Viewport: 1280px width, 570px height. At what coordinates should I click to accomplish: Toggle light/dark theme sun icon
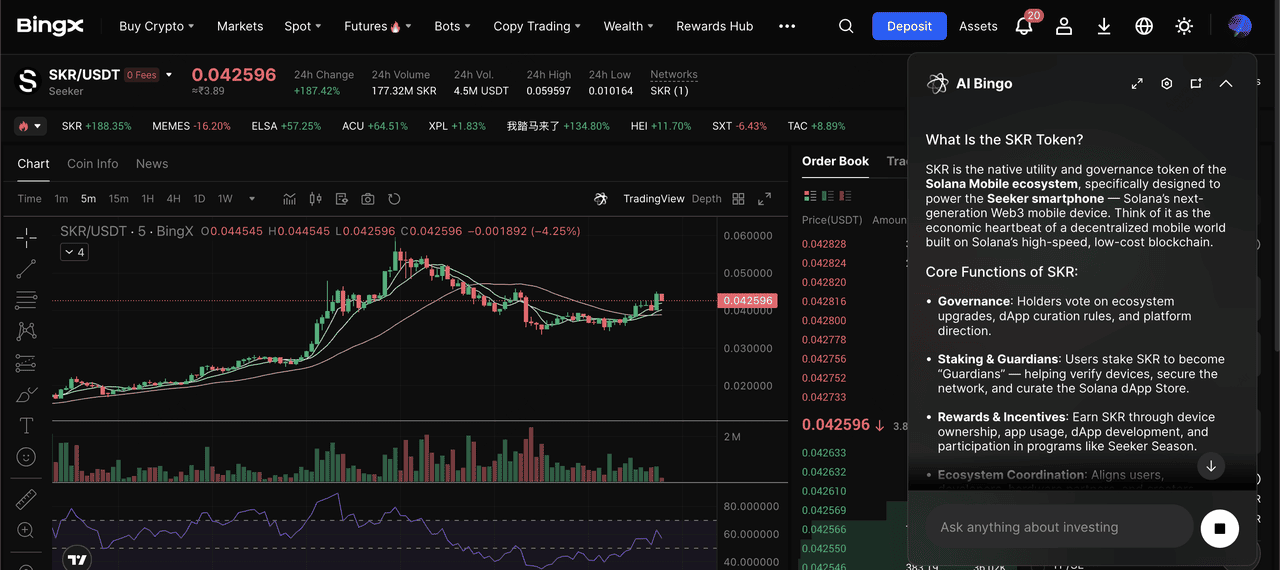(1184, 27)
